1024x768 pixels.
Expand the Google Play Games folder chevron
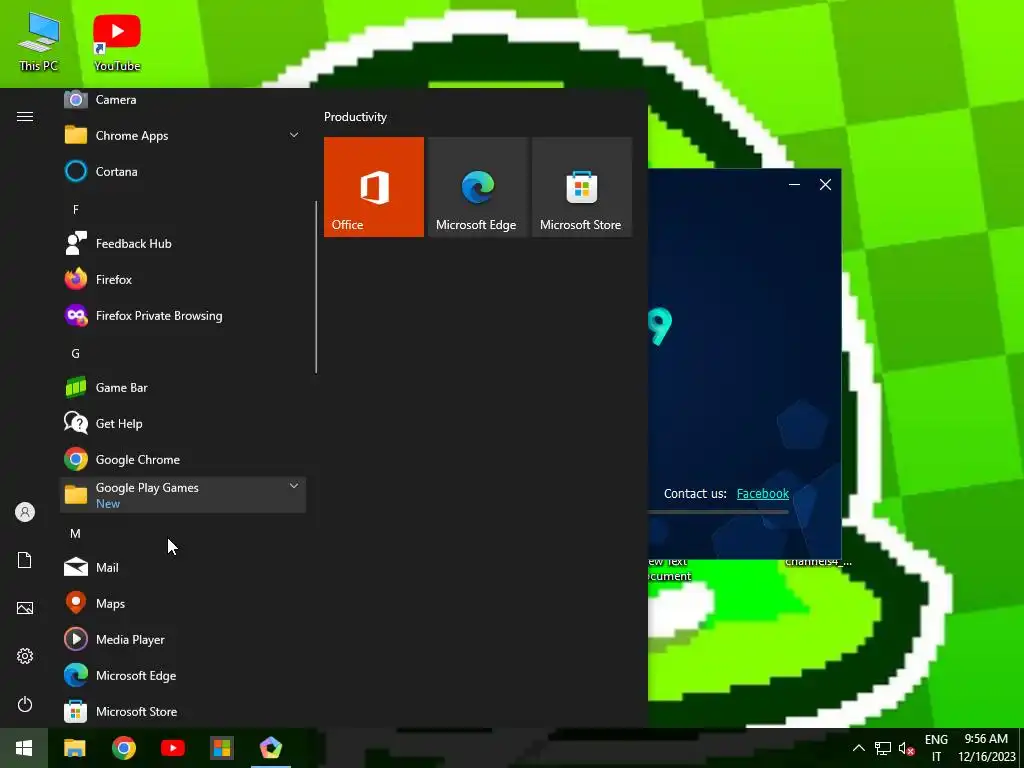[294, 487]
